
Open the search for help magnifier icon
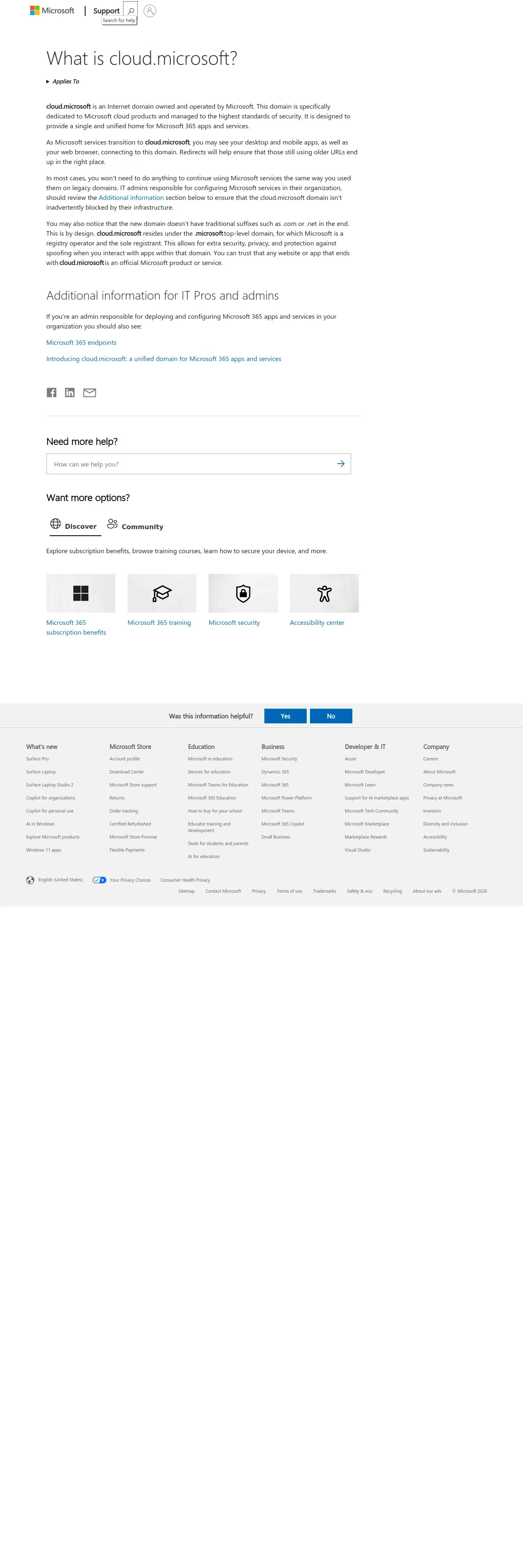point(130,10)
